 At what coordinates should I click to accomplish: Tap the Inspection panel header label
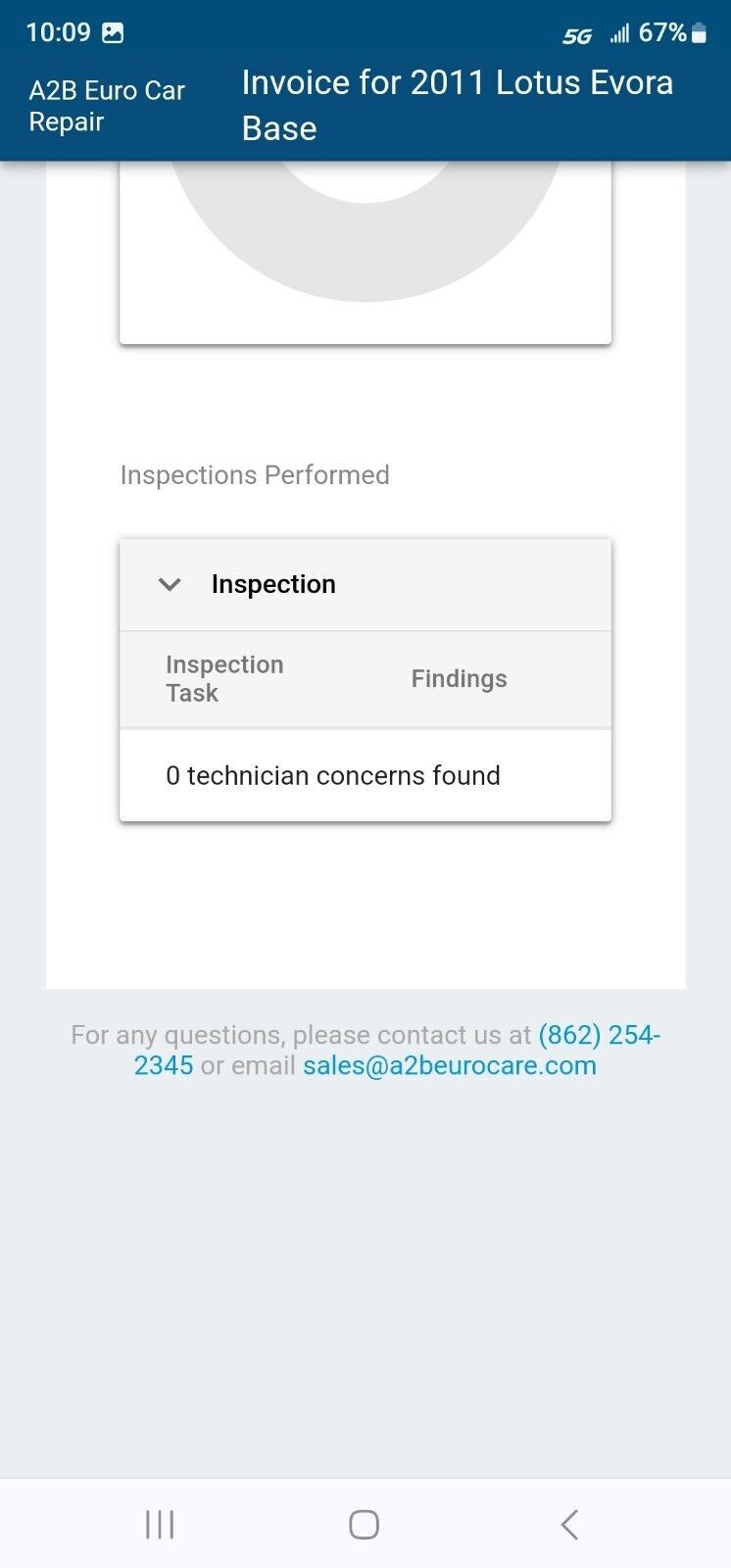273,584
